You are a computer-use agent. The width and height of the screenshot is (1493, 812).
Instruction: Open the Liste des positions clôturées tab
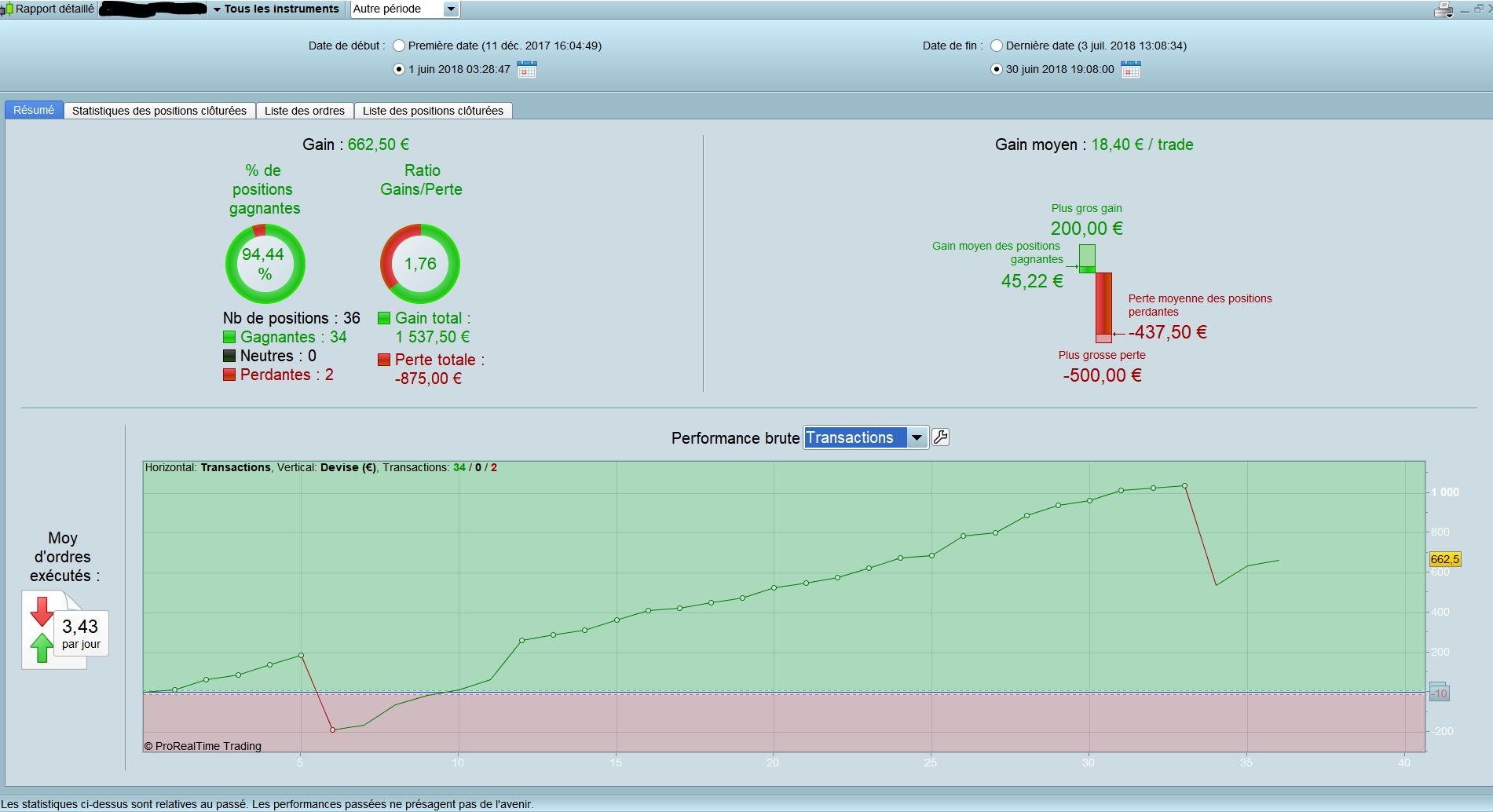pyautogui.click(x=433, y=111)
